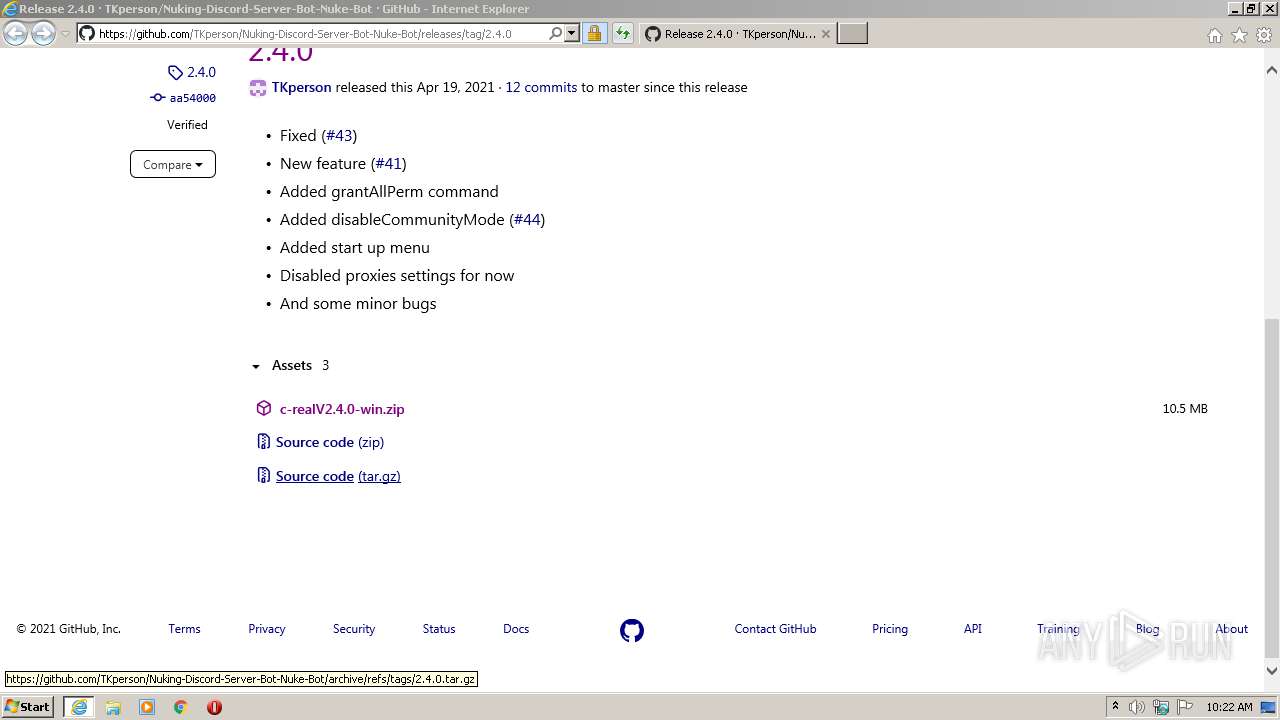This screenshot has height=720, width=1280.
Task: Open Contact GitHub footer link
Action: click(775, 629)
